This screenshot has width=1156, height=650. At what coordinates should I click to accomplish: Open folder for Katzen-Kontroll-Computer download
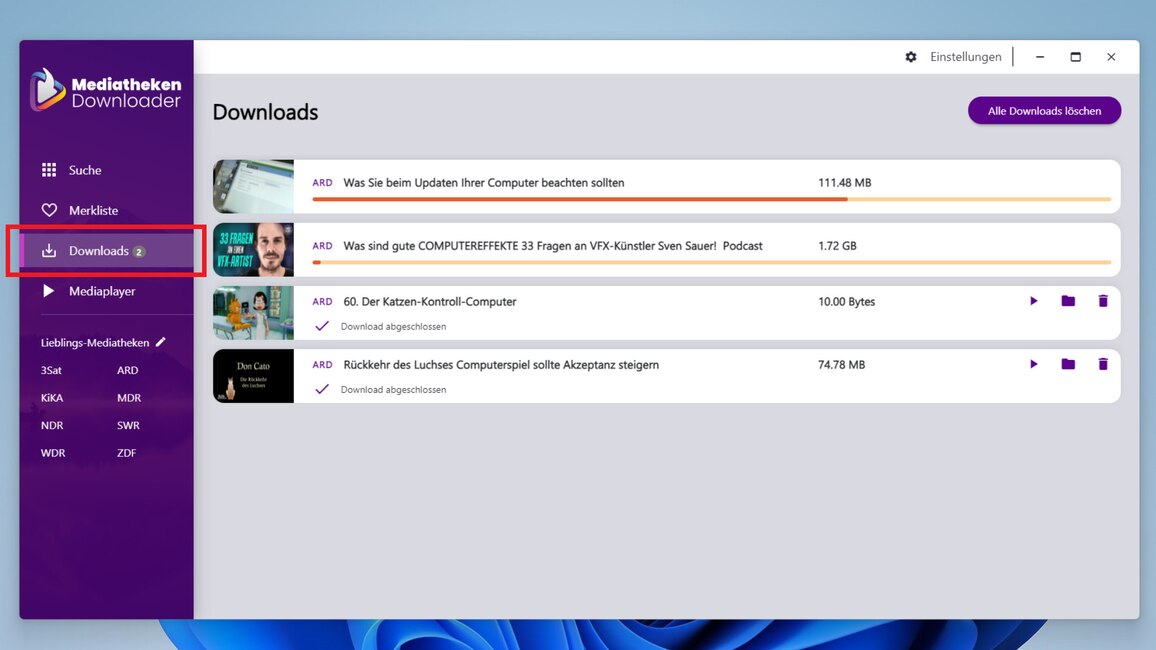click(x=1068, y=301)
